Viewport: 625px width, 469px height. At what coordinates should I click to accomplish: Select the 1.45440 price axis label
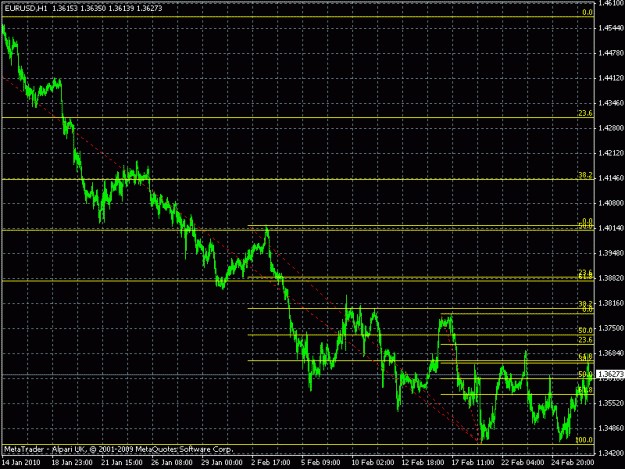click(x=611, y=28)
